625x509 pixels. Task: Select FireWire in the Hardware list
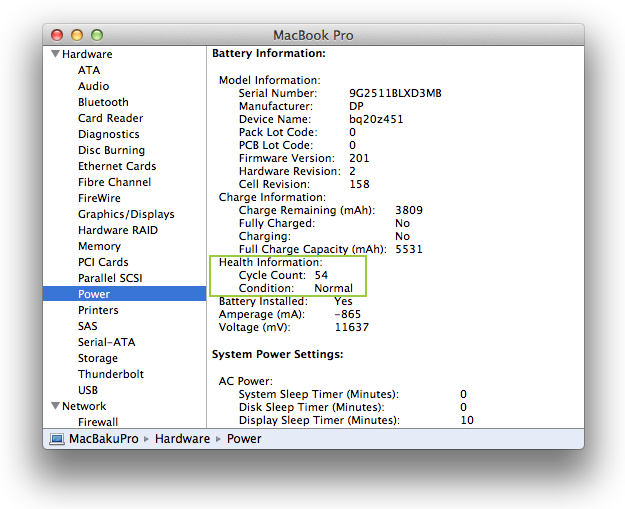coord(99,198)
